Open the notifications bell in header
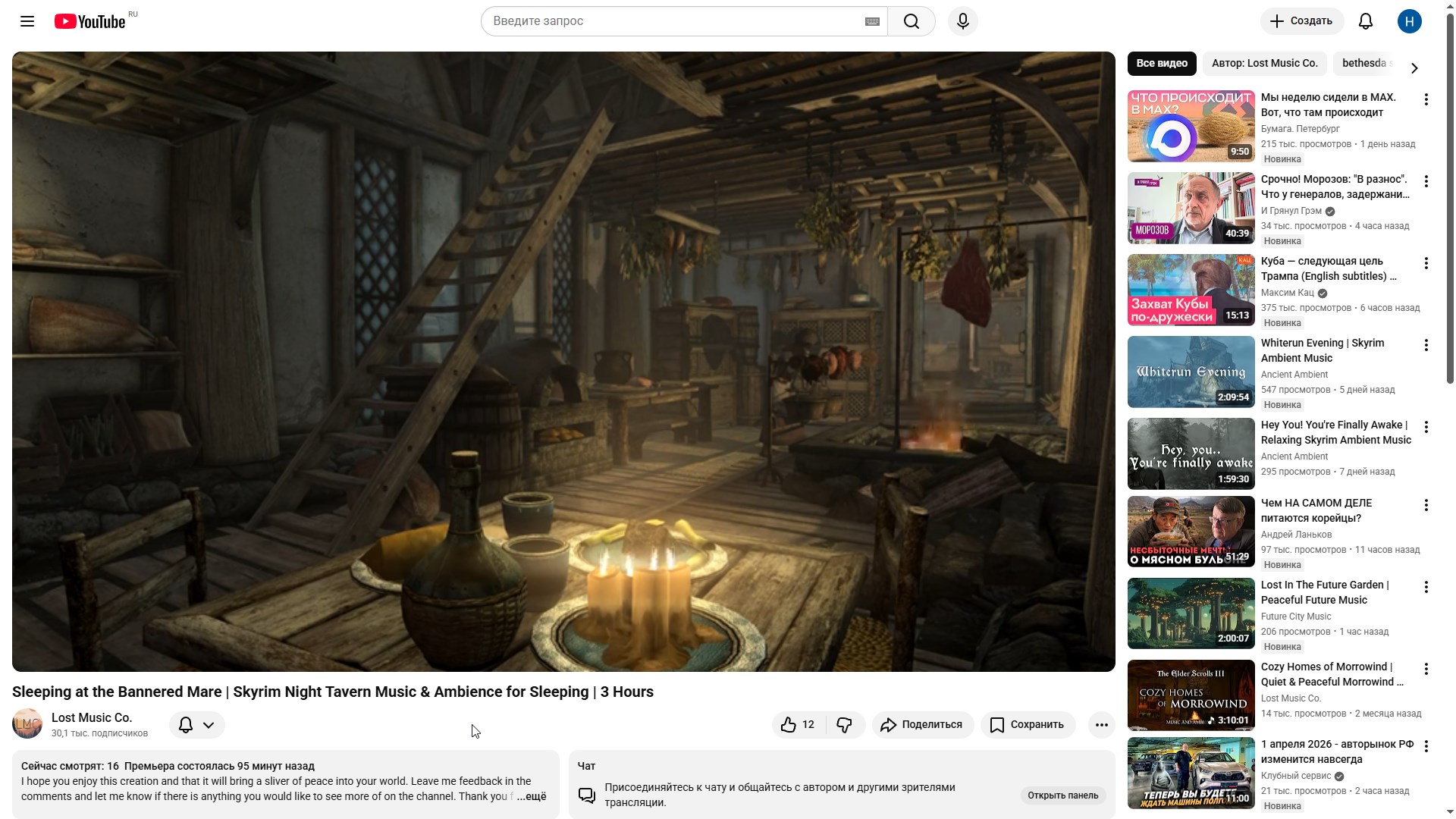Image resolution: width=1456 pixels, height=819 pixels. 1366,21
